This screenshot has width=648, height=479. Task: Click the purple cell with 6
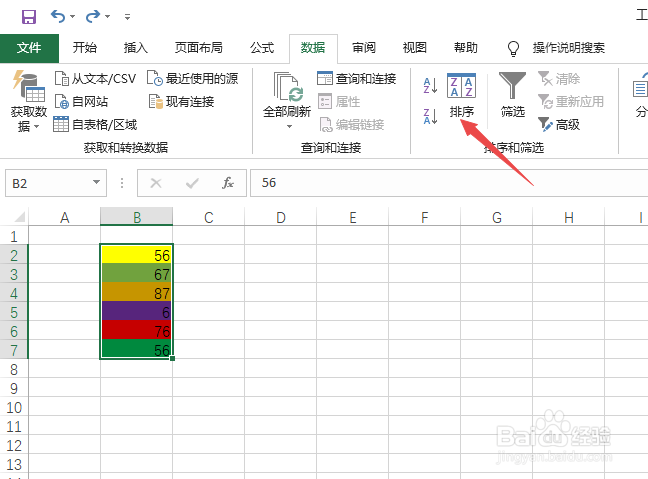136,312
